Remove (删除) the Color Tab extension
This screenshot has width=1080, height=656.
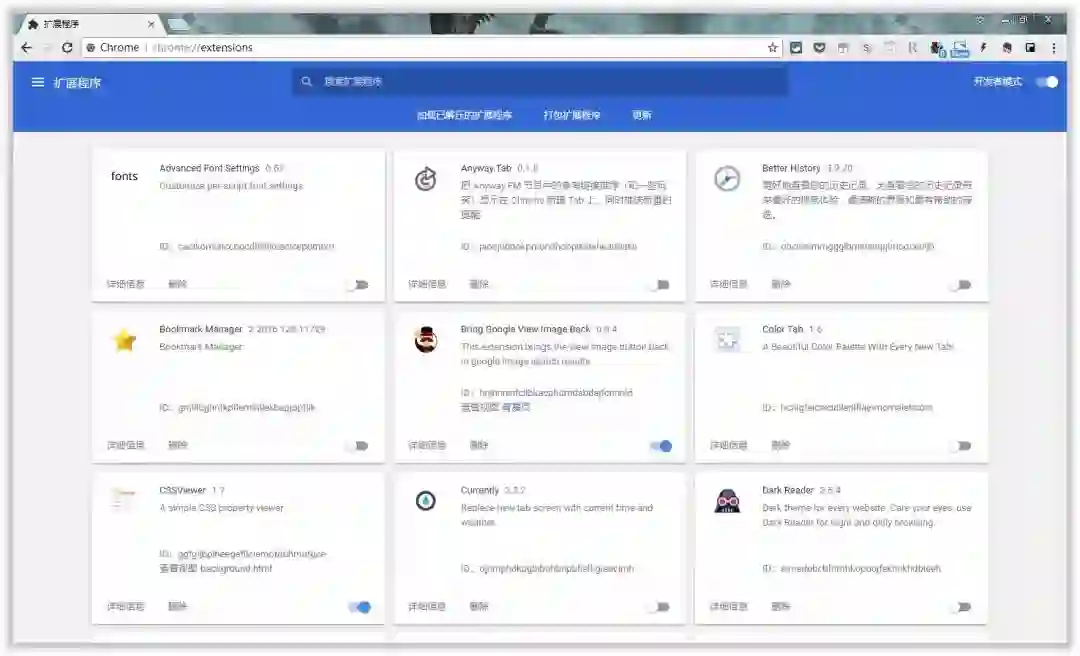point(780,445)
